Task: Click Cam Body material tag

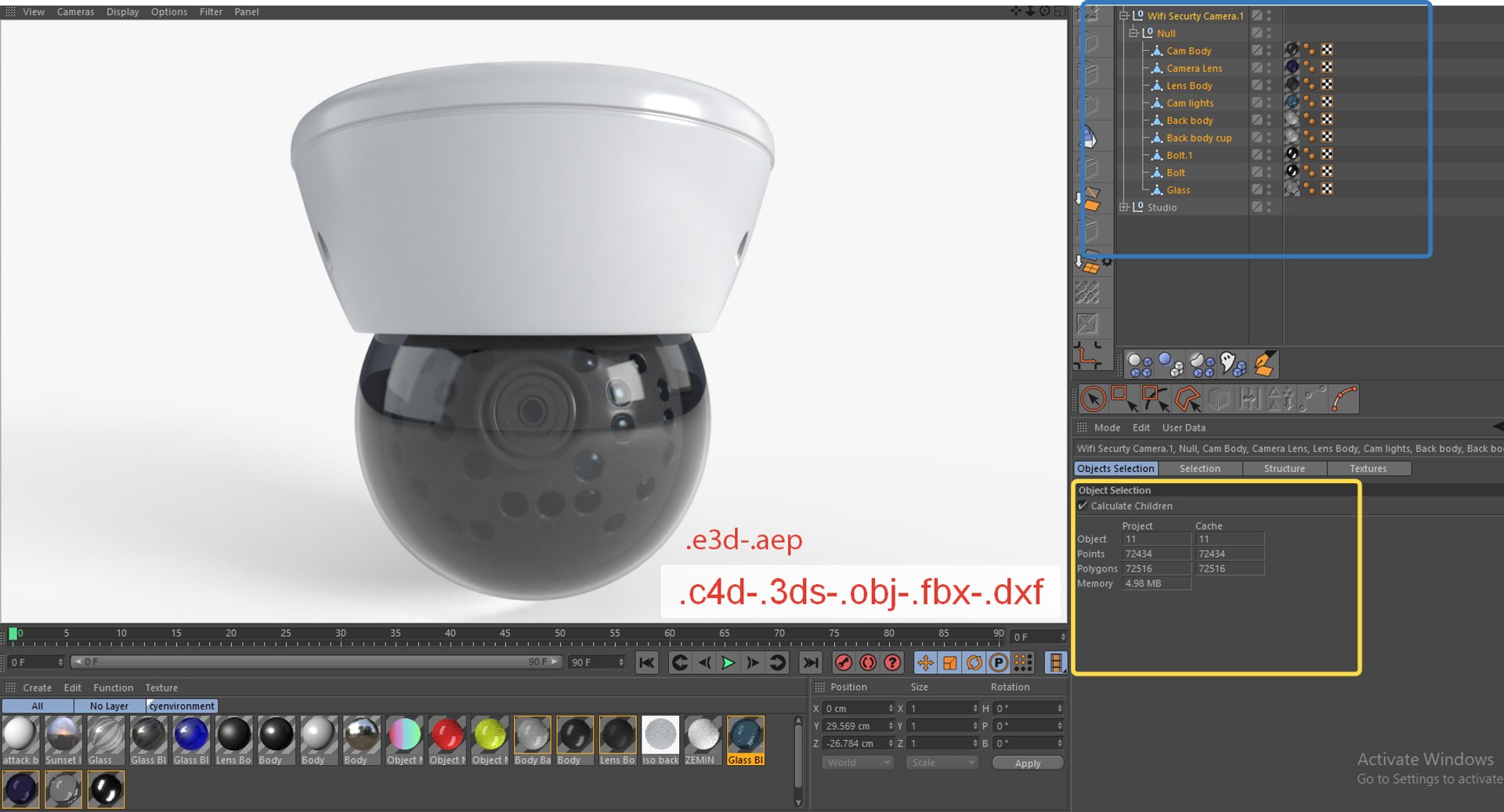Action: point(1292,49)
